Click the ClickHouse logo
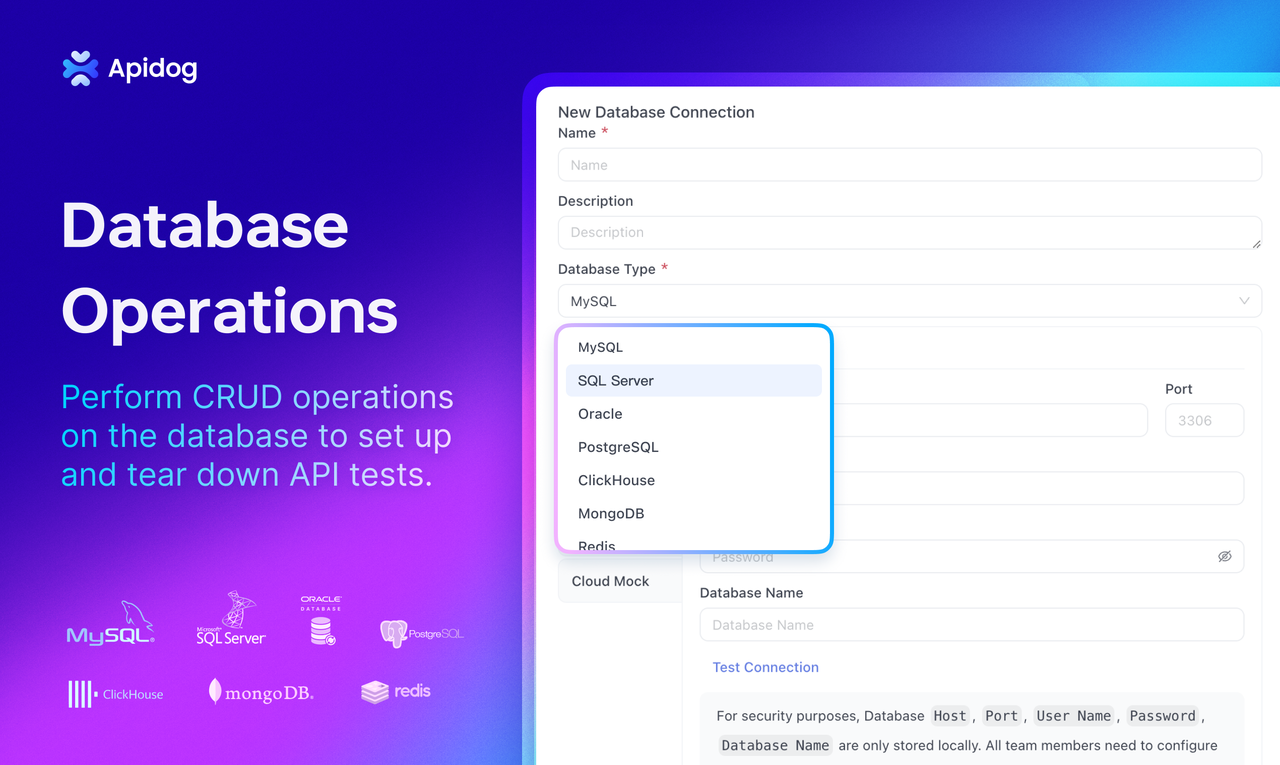Image resolution: width=1280 pixels, height=765 pixels. pos(115,694)
